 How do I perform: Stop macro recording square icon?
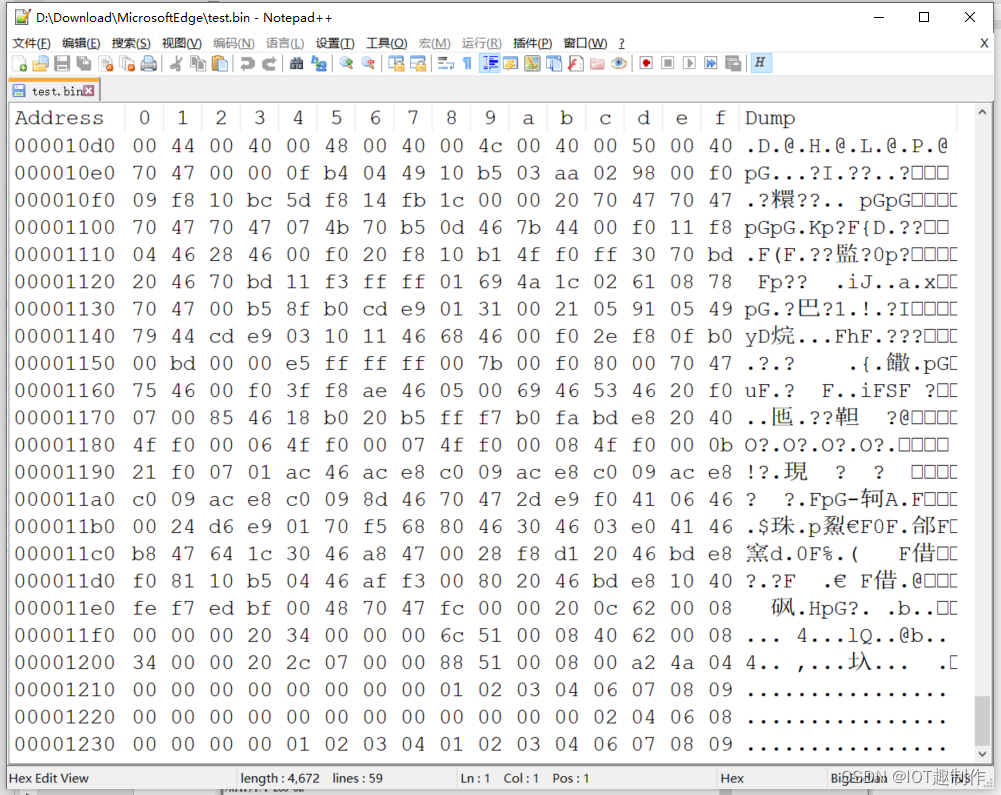tap(668, 63)
